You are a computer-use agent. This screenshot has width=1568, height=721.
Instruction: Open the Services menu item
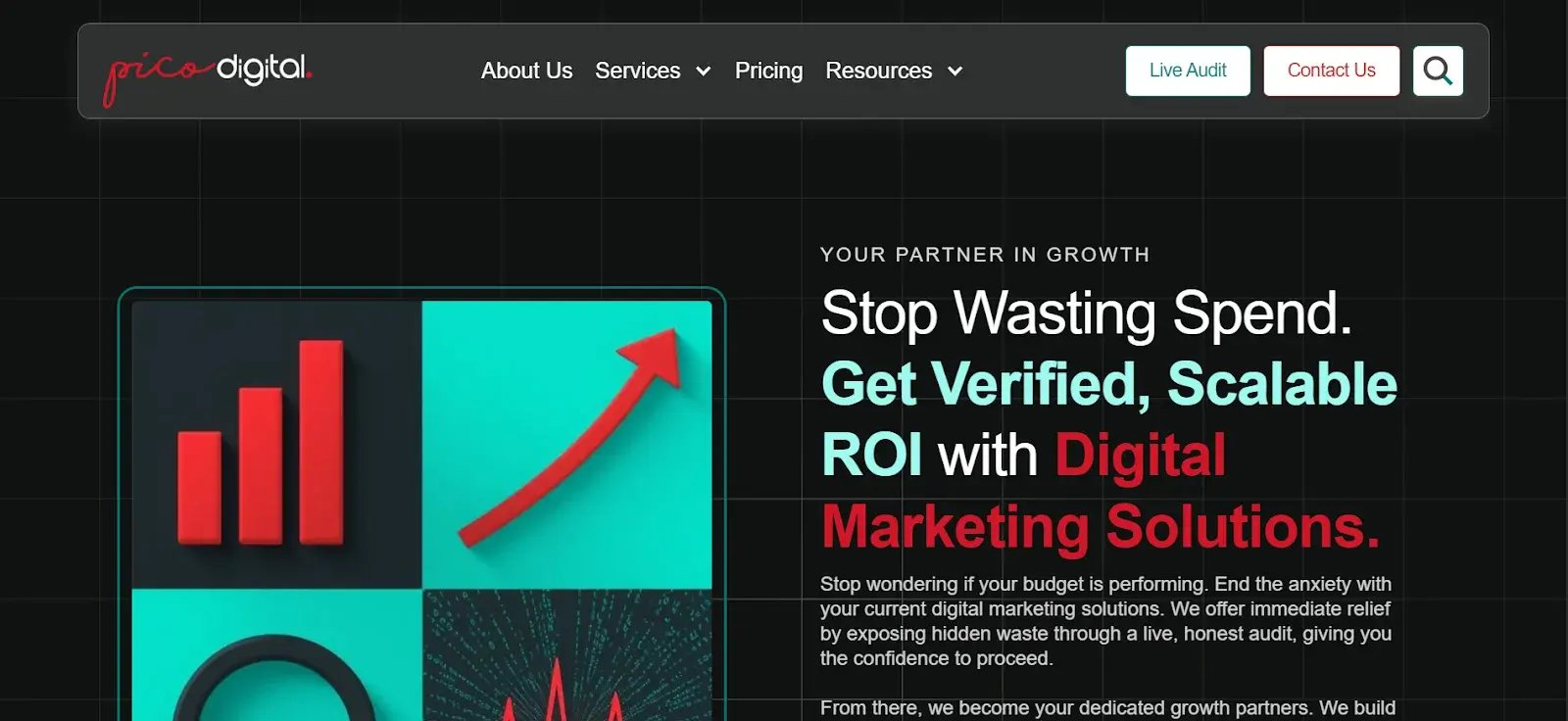637,72
